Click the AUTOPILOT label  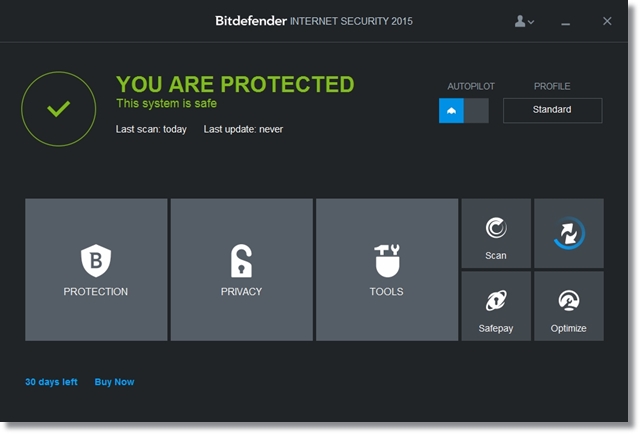[x=471, y=87]
